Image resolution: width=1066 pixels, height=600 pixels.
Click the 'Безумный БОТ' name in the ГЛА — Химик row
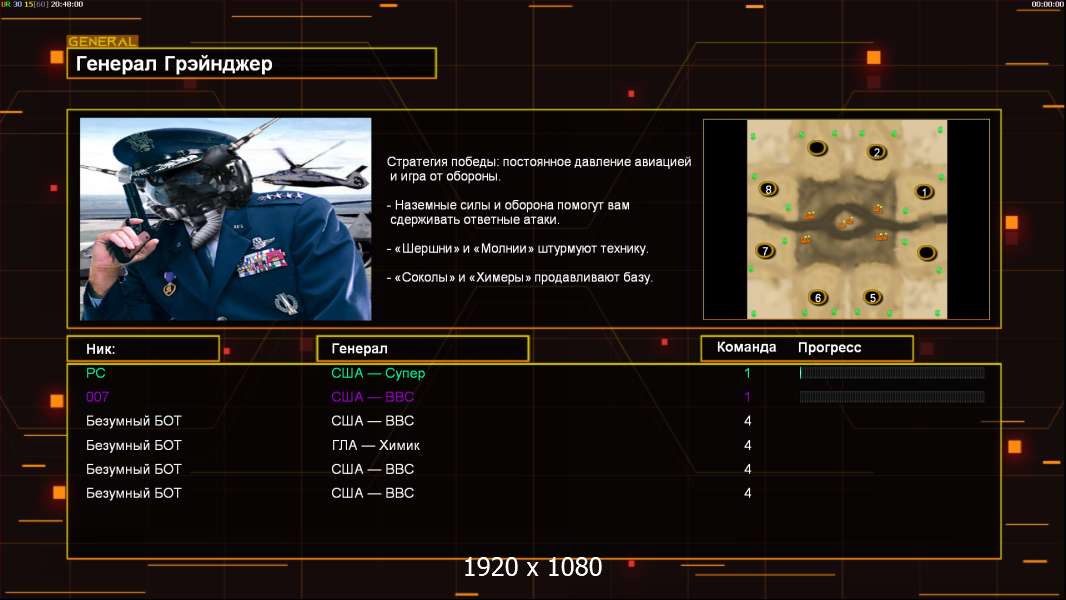tap(134, 445)
